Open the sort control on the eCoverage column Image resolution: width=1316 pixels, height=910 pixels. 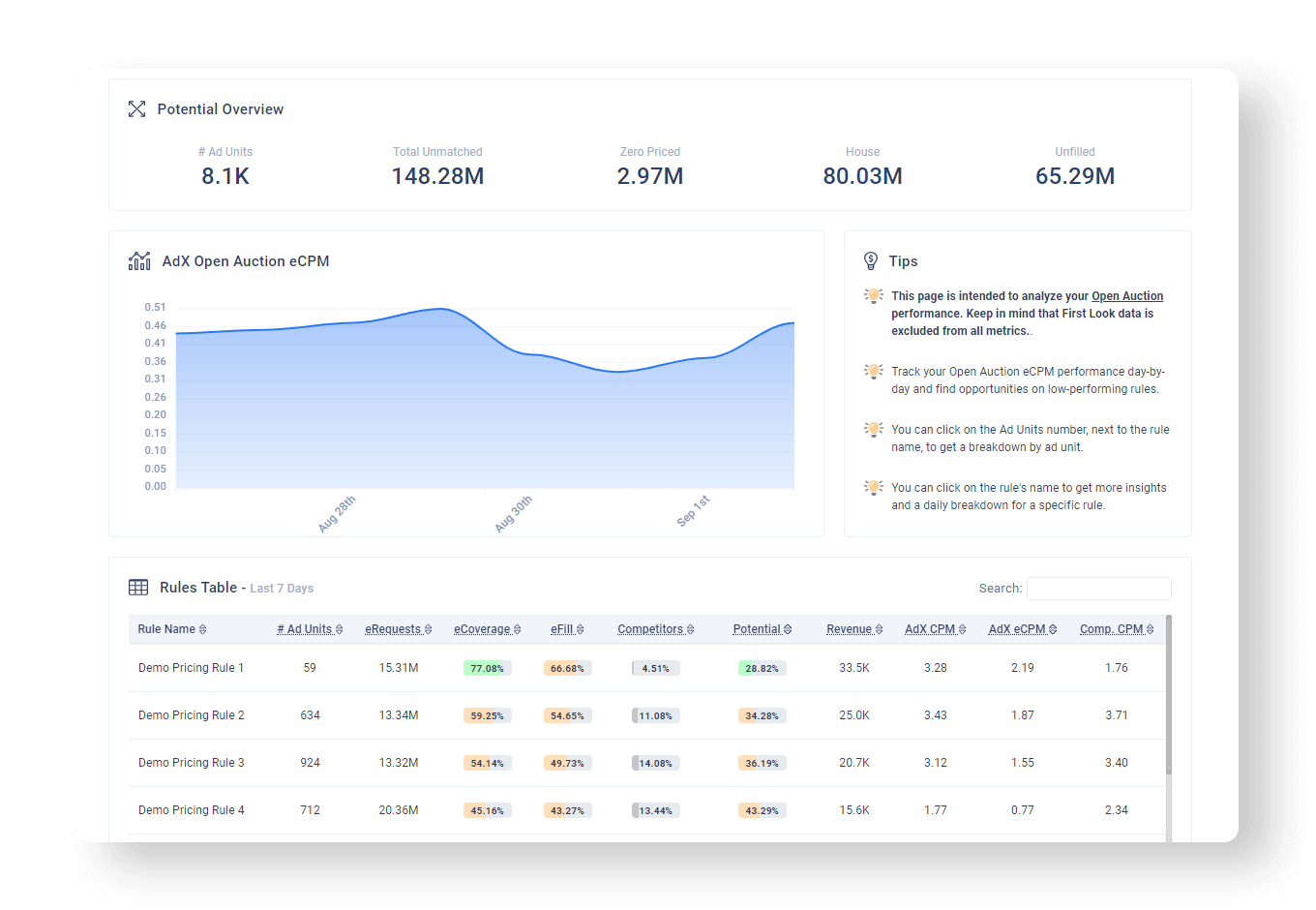pos(518,628)
